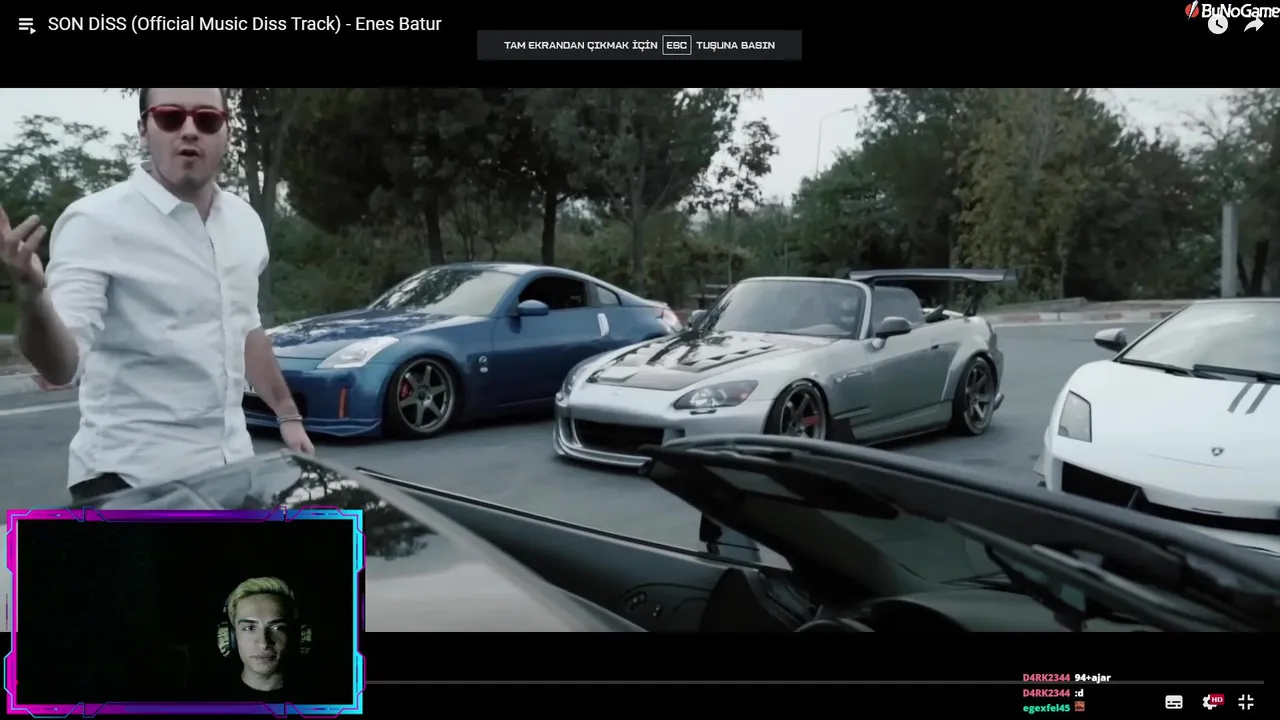Click chat message ':d' from D4RK2344
Screen dimensions: 1280x720
pyautogui.click(x=1079, y=693)
